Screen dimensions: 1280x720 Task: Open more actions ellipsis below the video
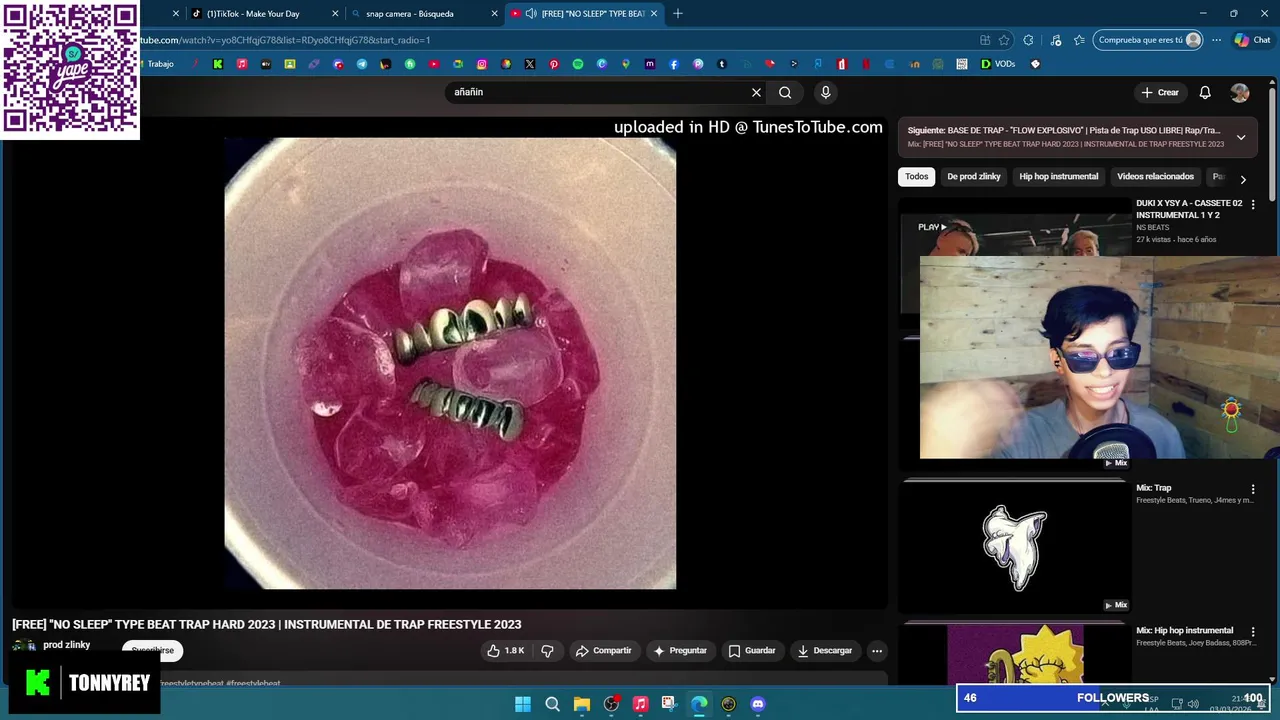pos(877,651)
